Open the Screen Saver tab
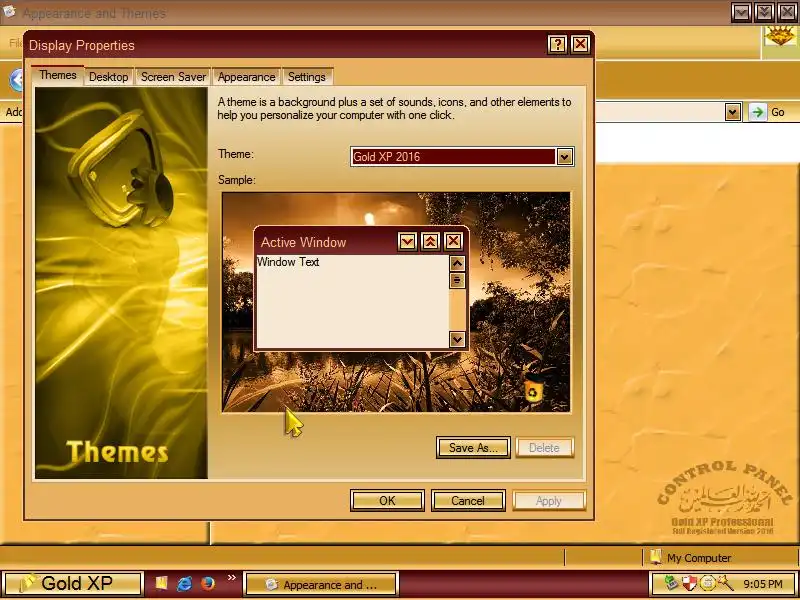 pyautogui.click(x=173, y=77)
